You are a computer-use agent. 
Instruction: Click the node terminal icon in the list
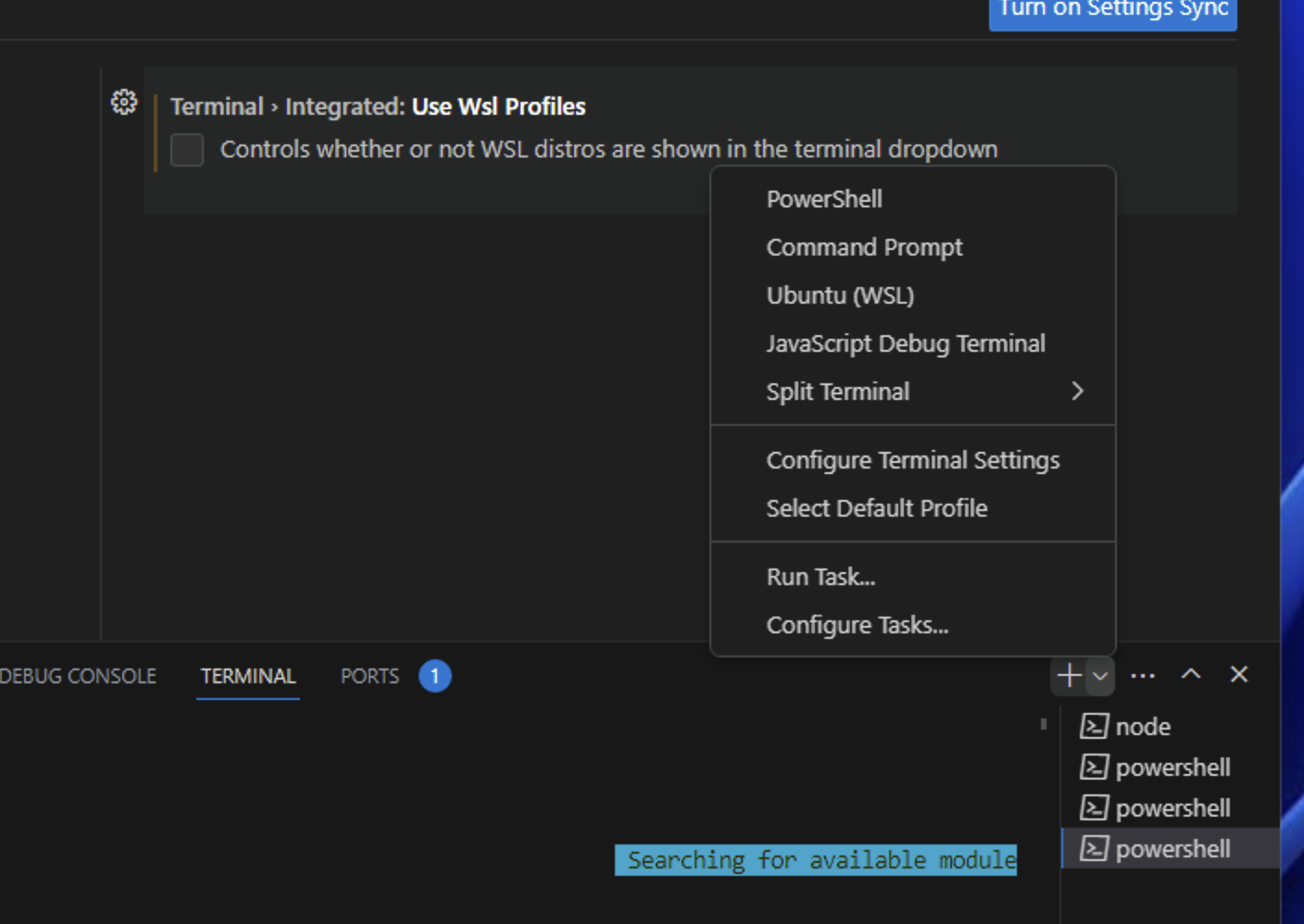click(1097, 727)
